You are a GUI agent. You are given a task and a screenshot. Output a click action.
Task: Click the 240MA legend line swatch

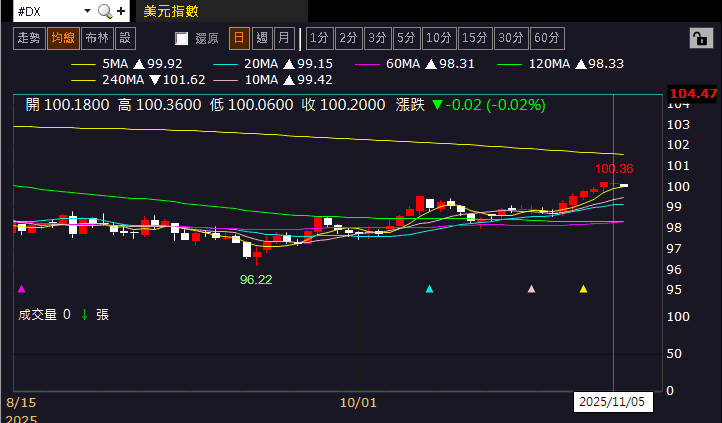83,81
